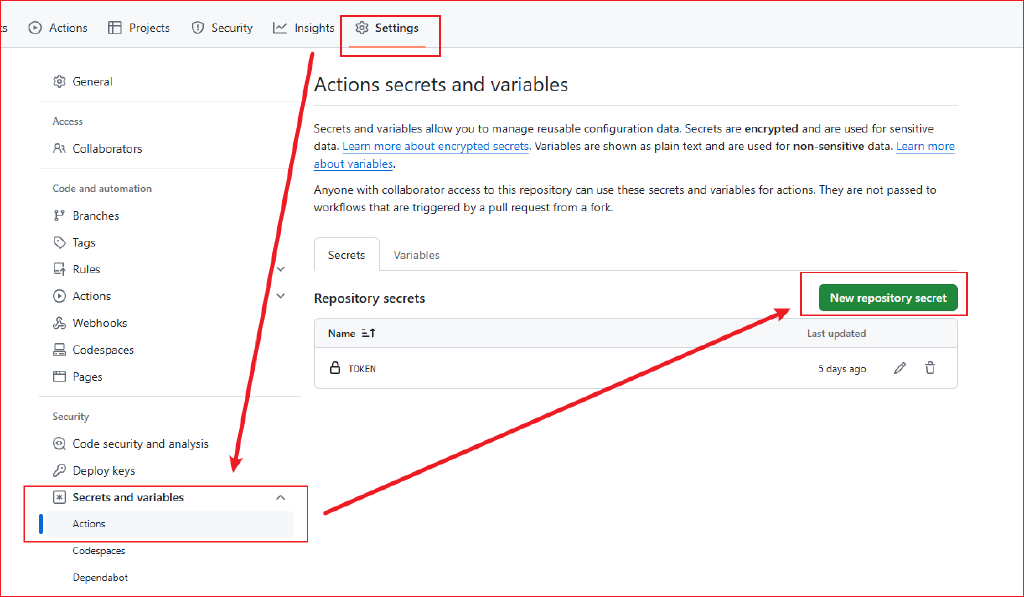The image size is (1024, 597).
Task: Collapse the Secrets and variables section
Action: (281, 497)
